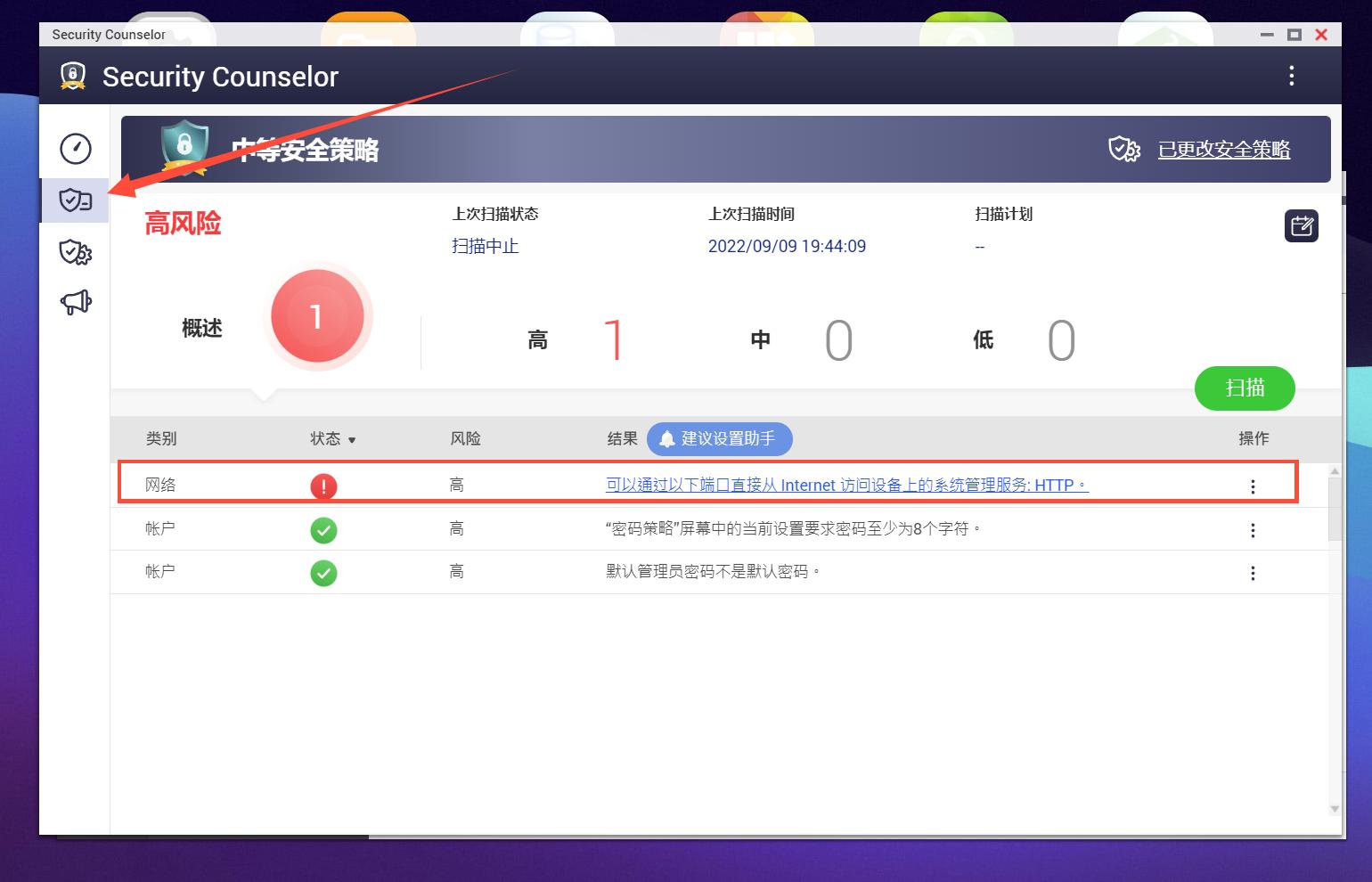The image size is (1372, 882).
Task: Click the red risk count circle showing 1
Action: pos(318,316)
